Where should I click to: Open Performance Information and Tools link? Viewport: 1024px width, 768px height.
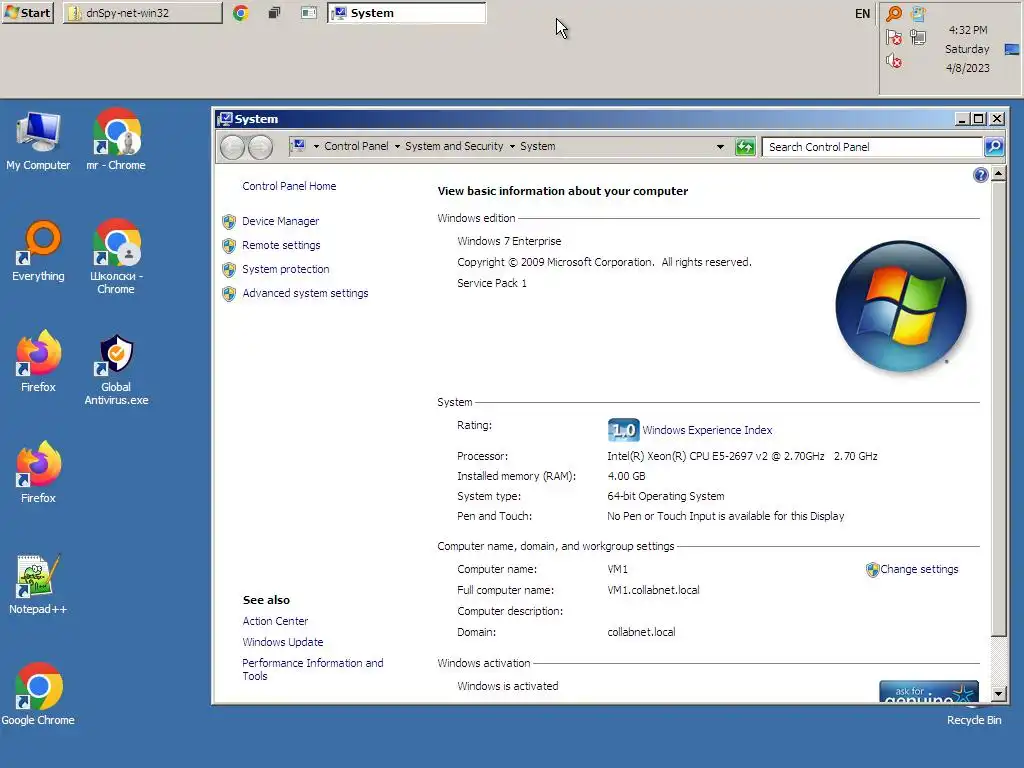313,669
